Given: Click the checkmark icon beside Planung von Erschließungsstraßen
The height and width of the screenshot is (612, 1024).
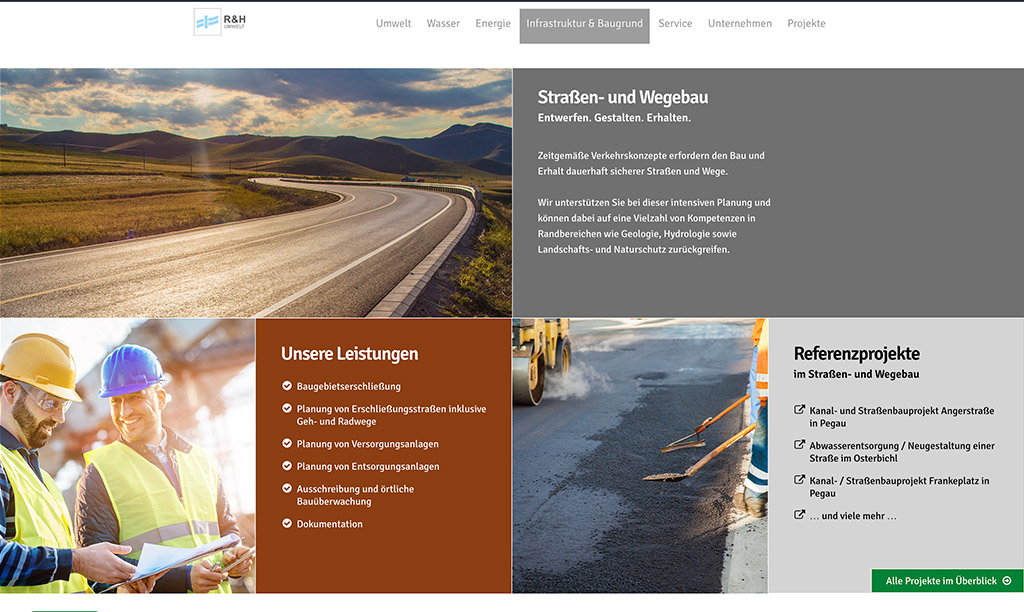Looking at the screenshot, I should click(x=287, y=408).
